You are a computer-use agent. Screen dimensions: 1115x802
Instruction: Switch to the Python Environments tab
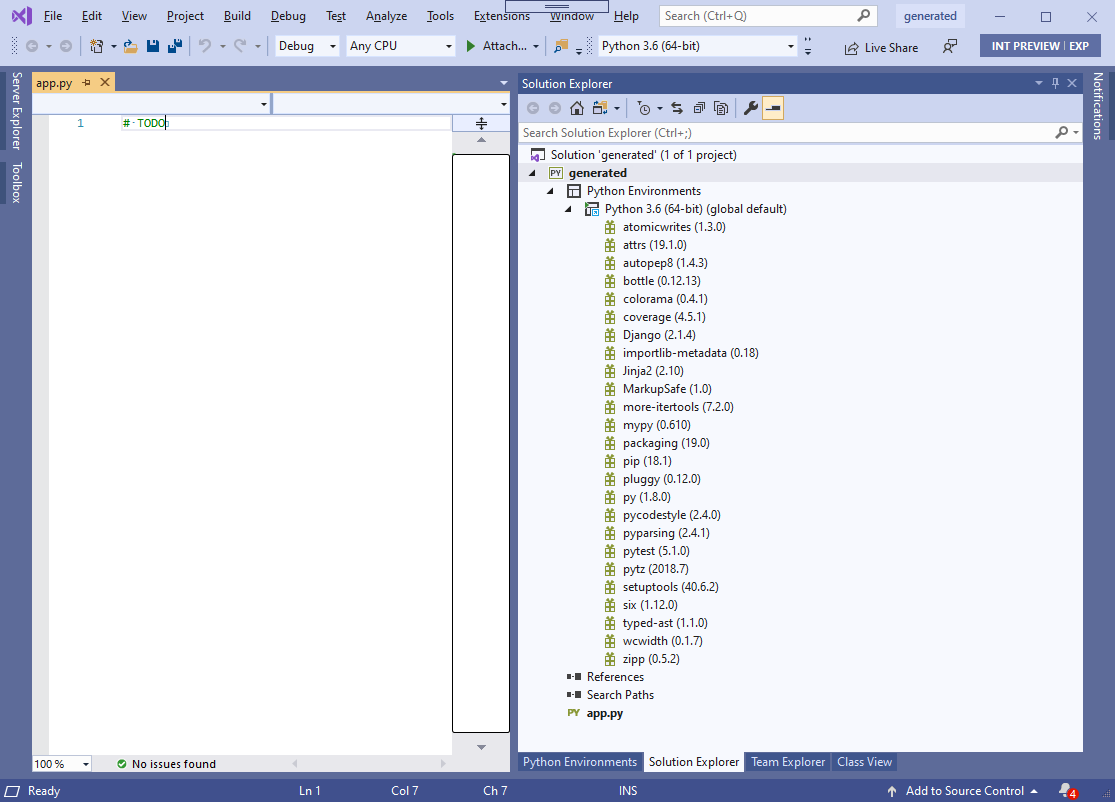pos(580,761)
